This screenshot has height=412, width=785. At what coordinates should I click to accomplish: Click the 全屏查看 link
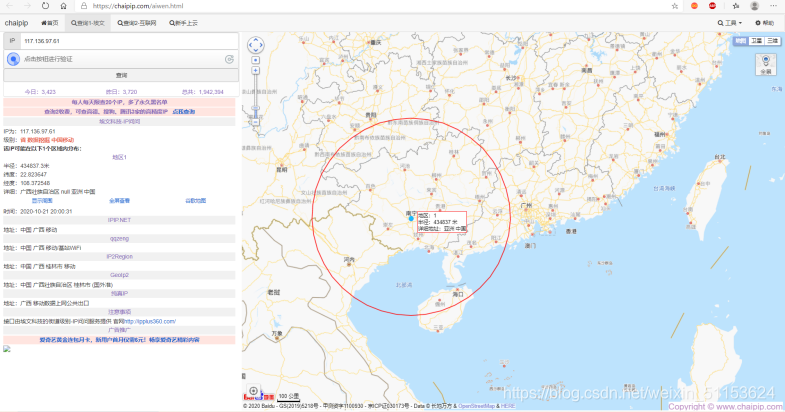119,201
